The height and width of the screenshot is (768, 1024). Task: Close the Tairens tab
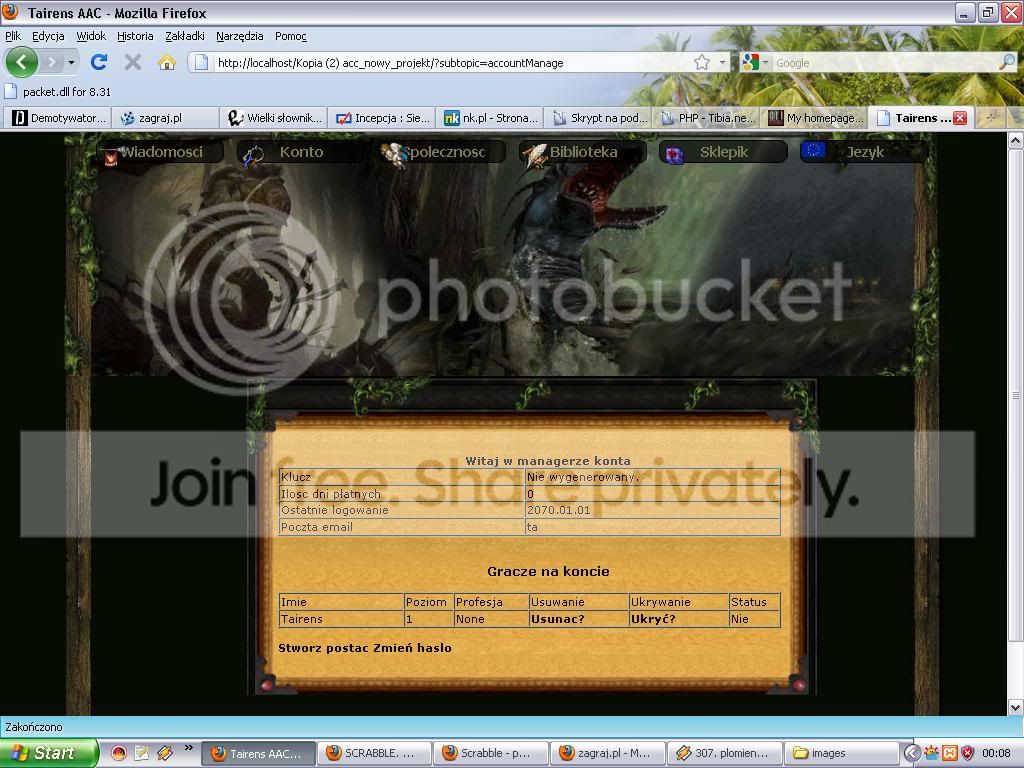click(959, 118)
